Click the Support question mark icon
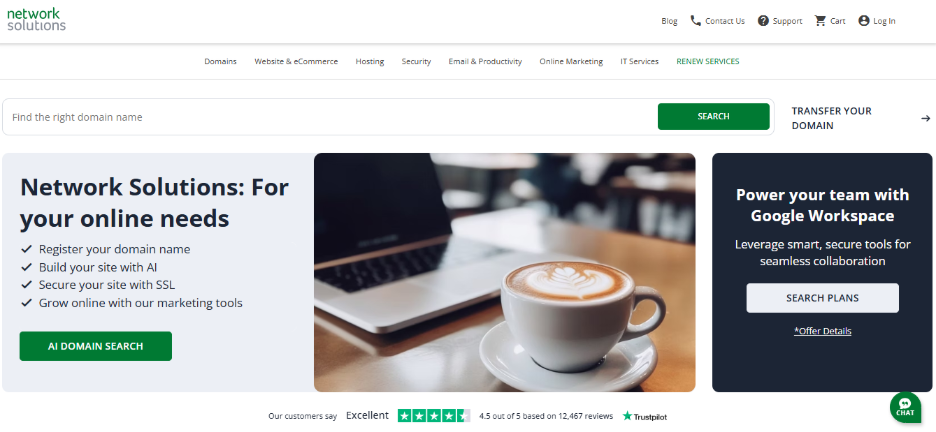 click(763, 21)
